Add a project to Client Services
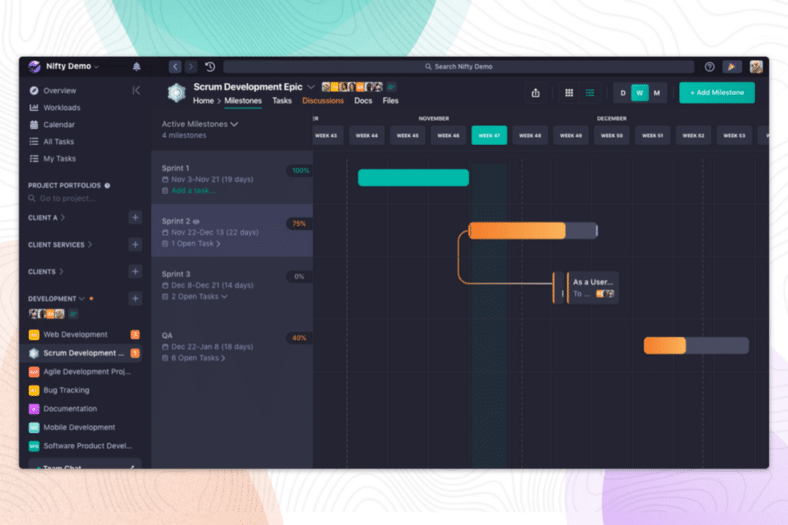This screenshot has width=788, height=525. (x=135, y=245)
